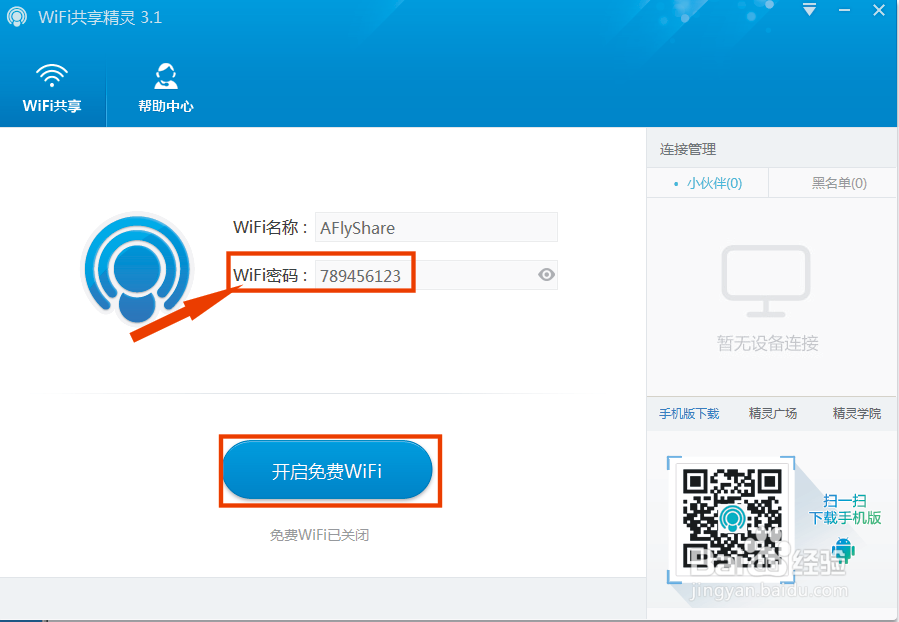Open the title bar dropdown menu arrow

[x=809, y=10]
